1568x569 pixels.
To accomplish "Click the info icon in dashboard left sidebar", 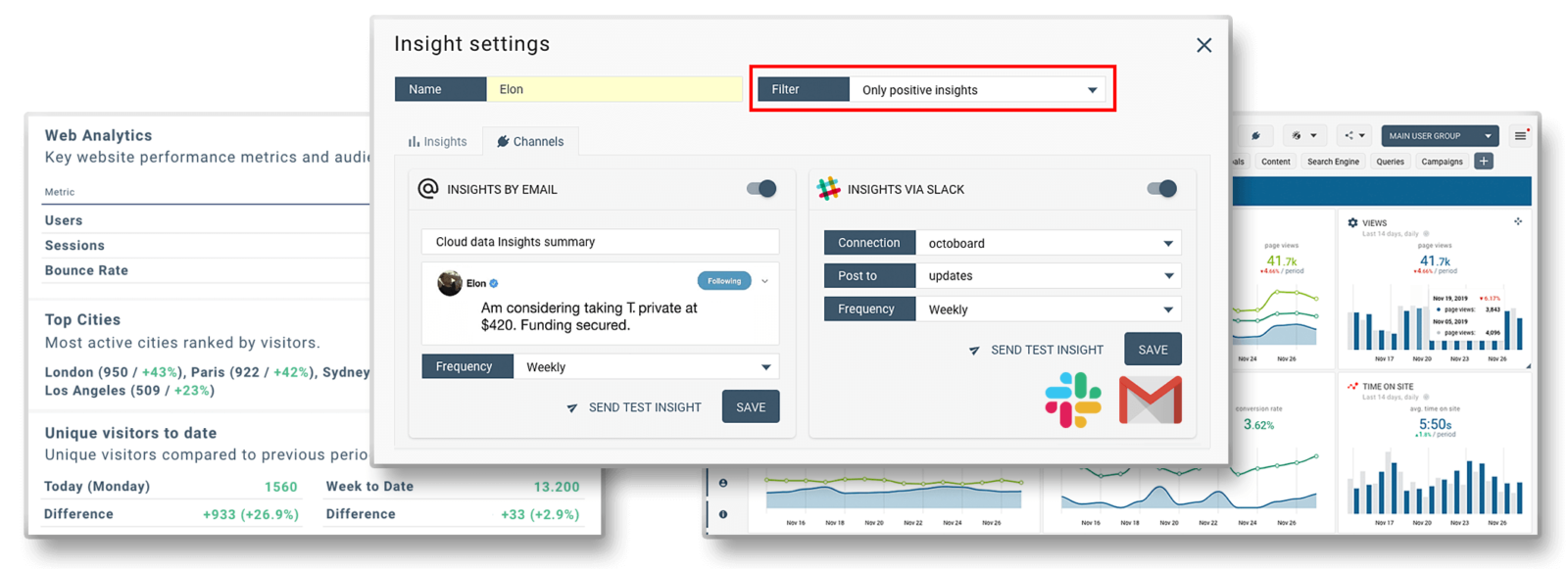I will [x=723, y=514].
